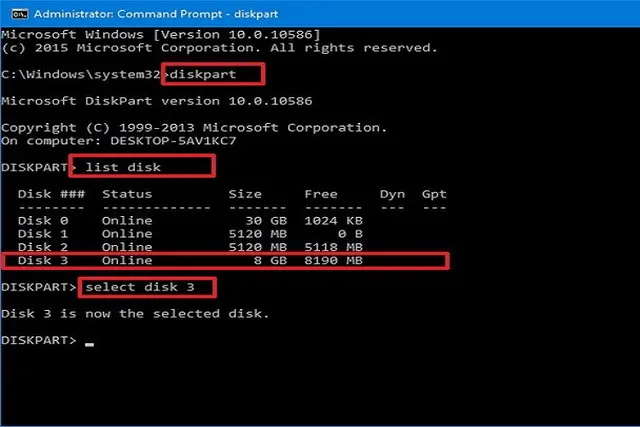The width and height of the screenshot is (640, 427).
Task: Click the Disk 1 row entry
Action: click(x=190, y=234)
